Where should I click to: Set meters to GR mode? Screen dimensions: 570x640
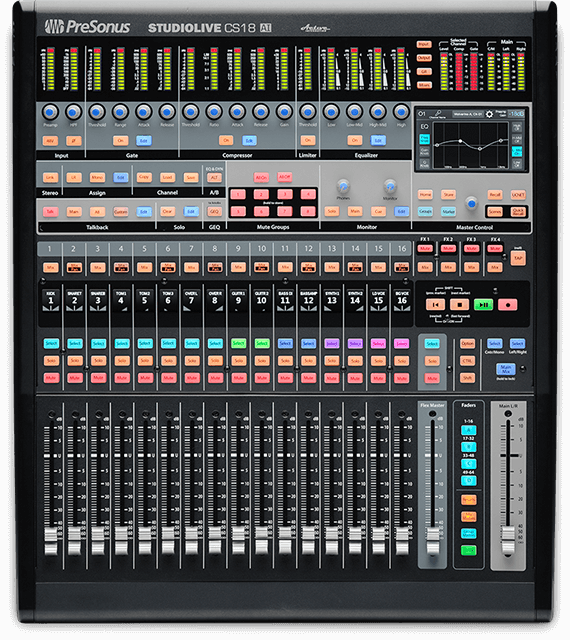pos(424,71)
